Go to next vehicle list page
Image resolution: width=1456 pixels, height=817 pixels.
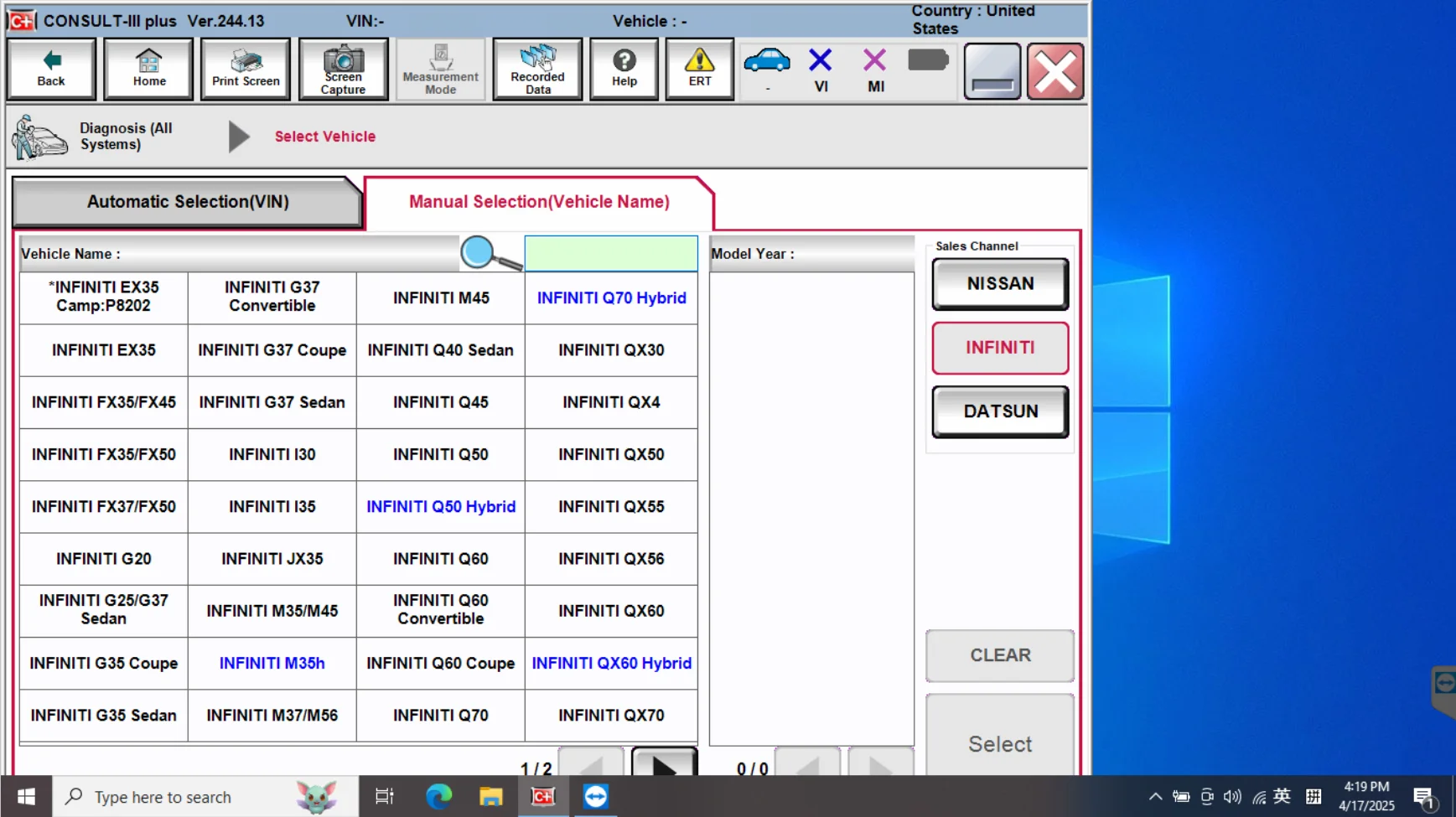coord(664,764)
